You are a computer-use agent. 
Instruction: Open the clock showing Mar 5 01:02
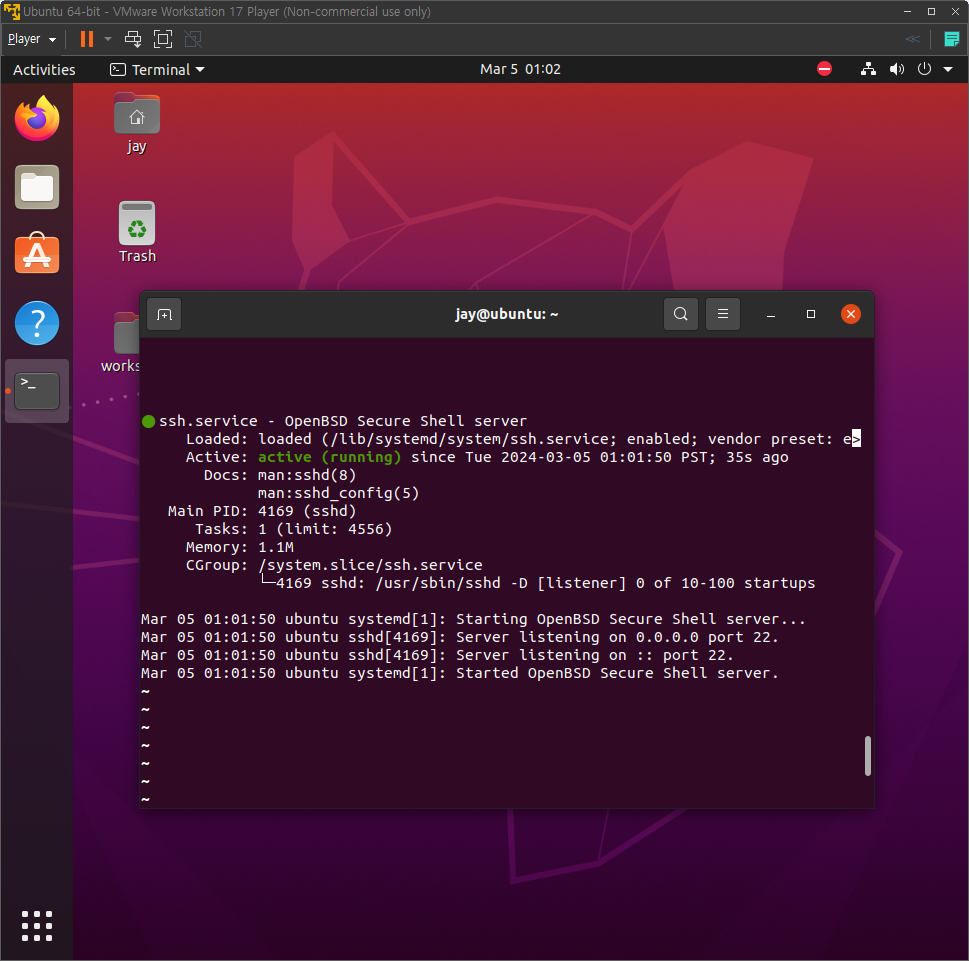coord(520,69)
